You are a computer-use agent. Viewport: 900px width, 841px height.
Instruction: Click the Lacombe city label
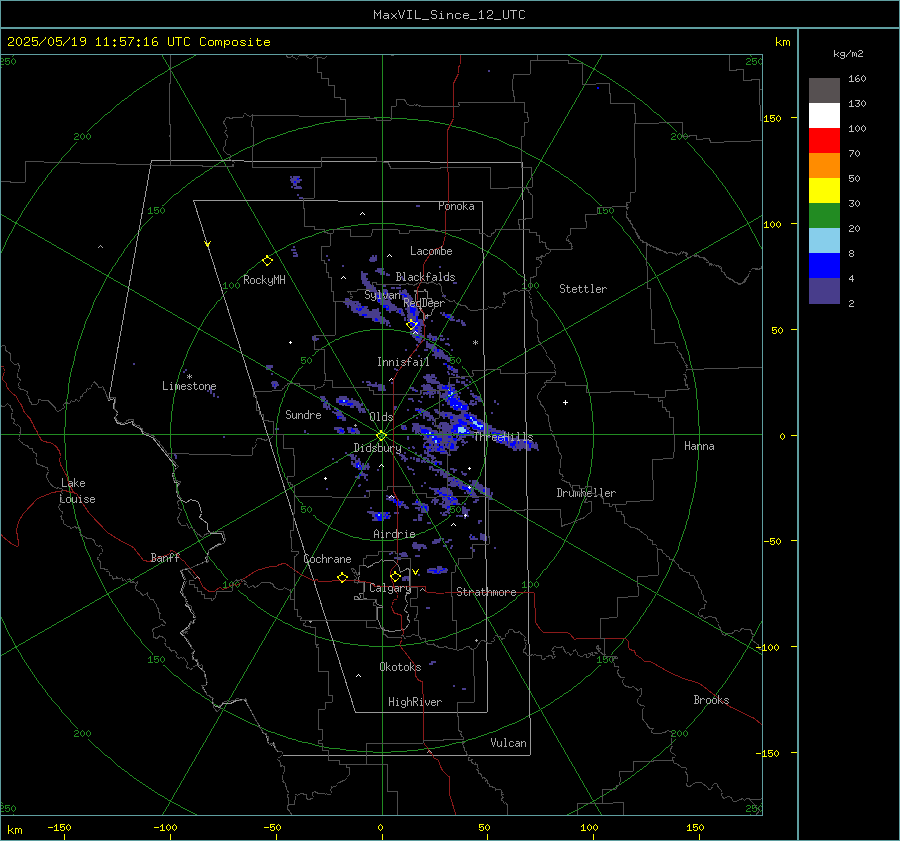pyautogui.click(x=431, y=251)
